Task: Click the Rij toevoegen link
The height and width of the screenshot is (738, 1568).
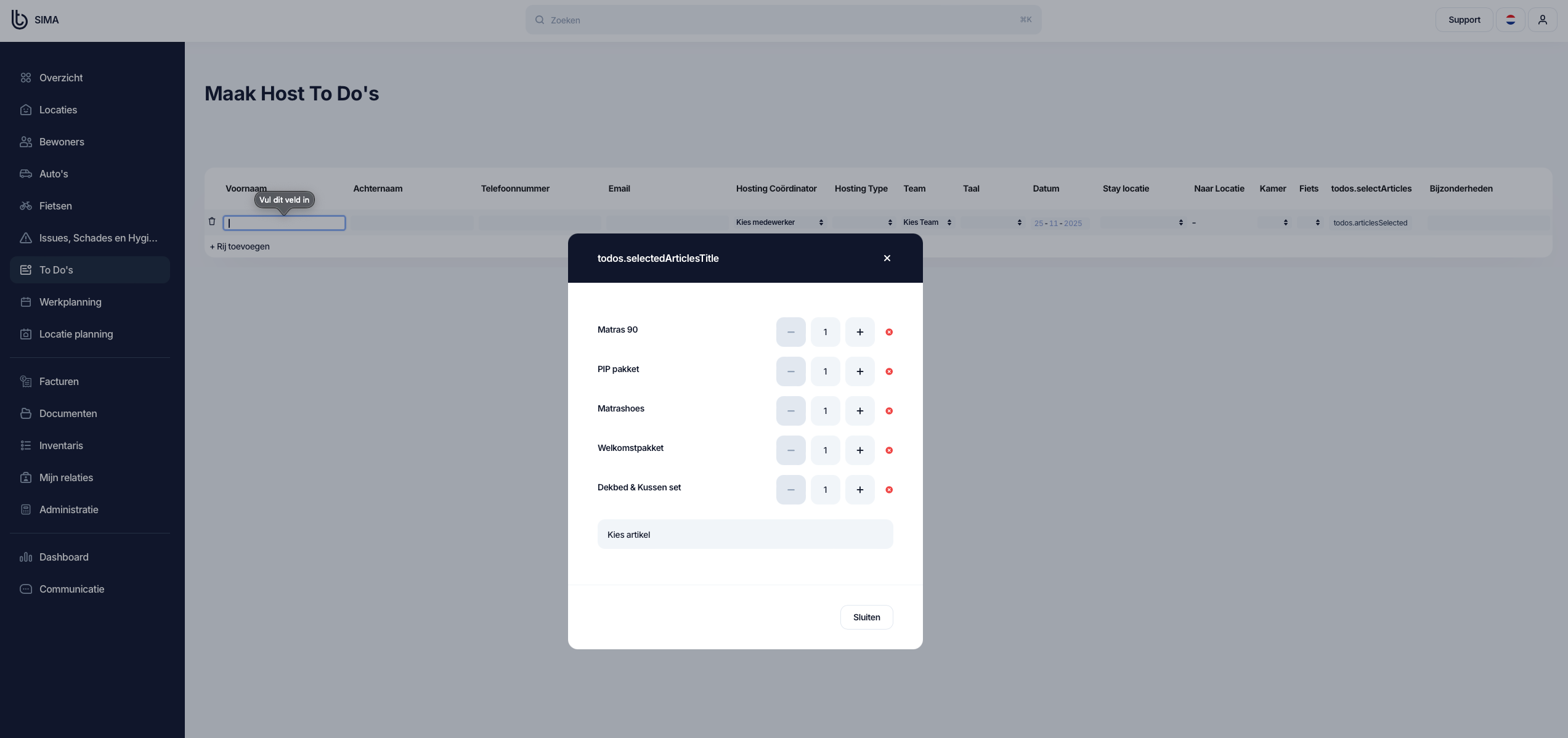Action: click(240, 246)
